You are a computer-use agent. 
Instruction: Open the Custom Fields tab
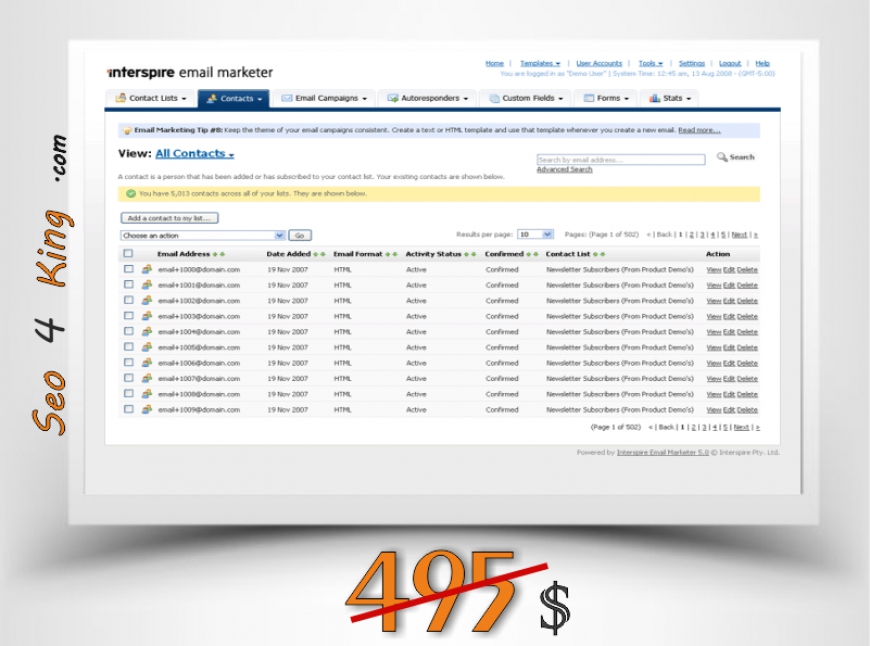525,98
